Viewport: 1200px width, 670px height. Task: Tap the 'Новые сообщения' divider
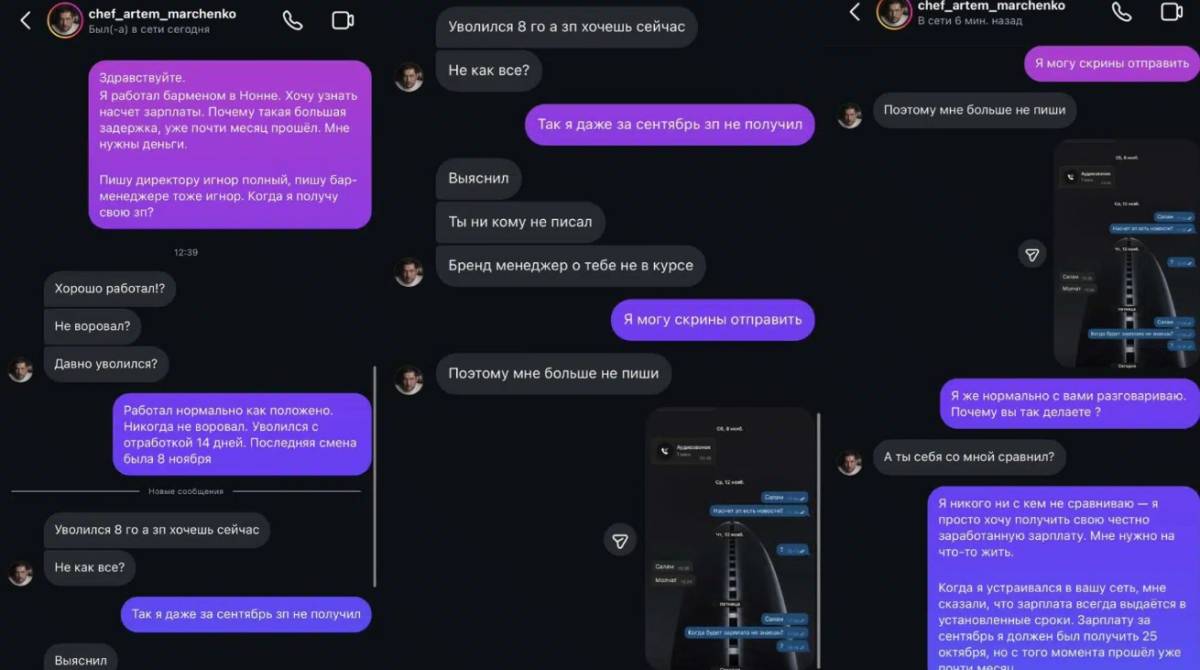tap(186, 491)
